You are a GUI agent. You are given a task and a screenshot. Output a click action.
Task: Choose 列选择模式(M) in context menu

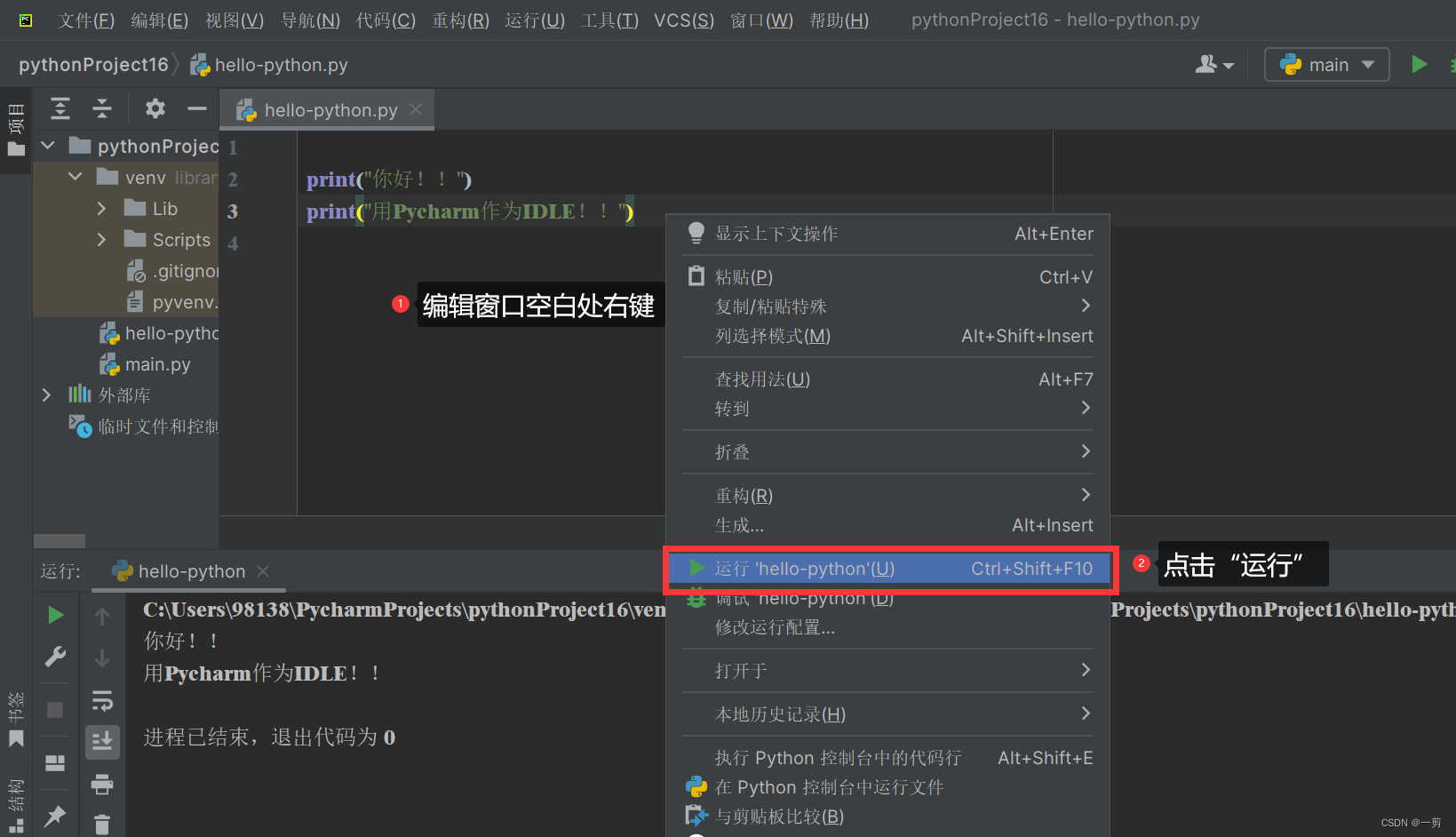(x=888, y=335)
